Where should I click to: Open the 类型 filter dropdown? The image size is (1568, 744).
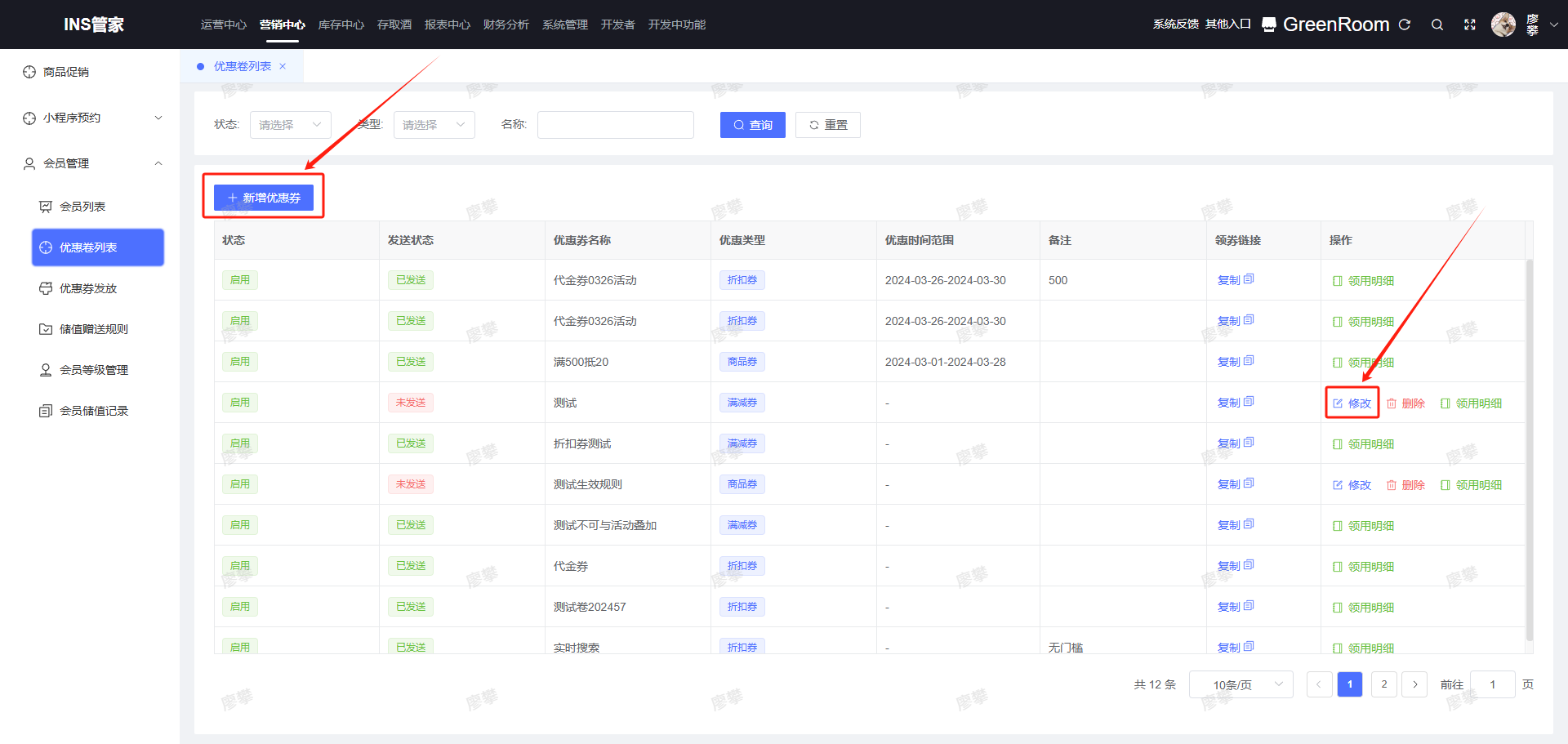click(434, 125)
